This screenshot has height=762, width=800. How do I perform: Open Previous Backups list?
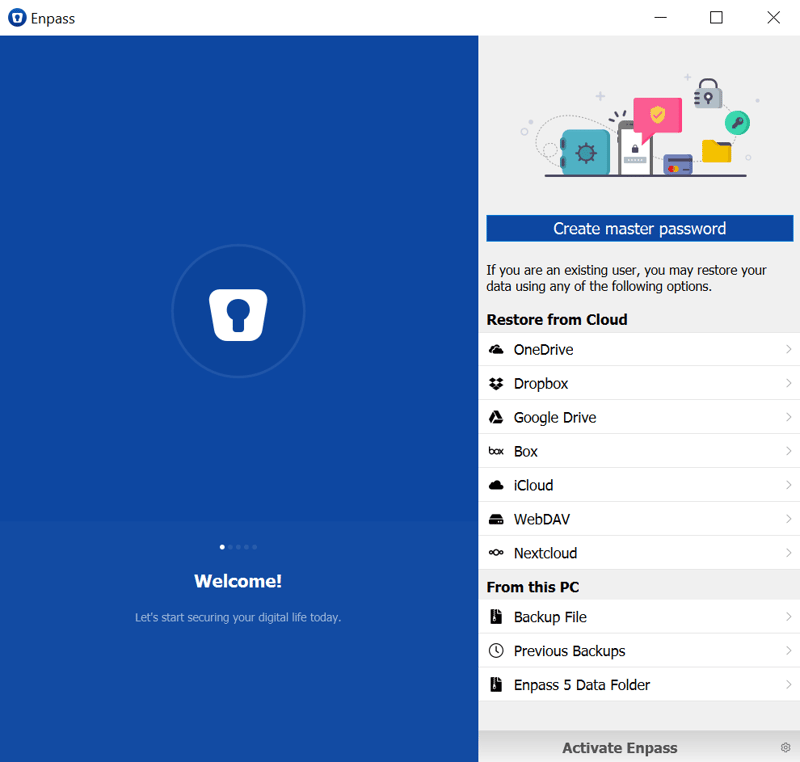pyautogui.click(x=639, y=651)
